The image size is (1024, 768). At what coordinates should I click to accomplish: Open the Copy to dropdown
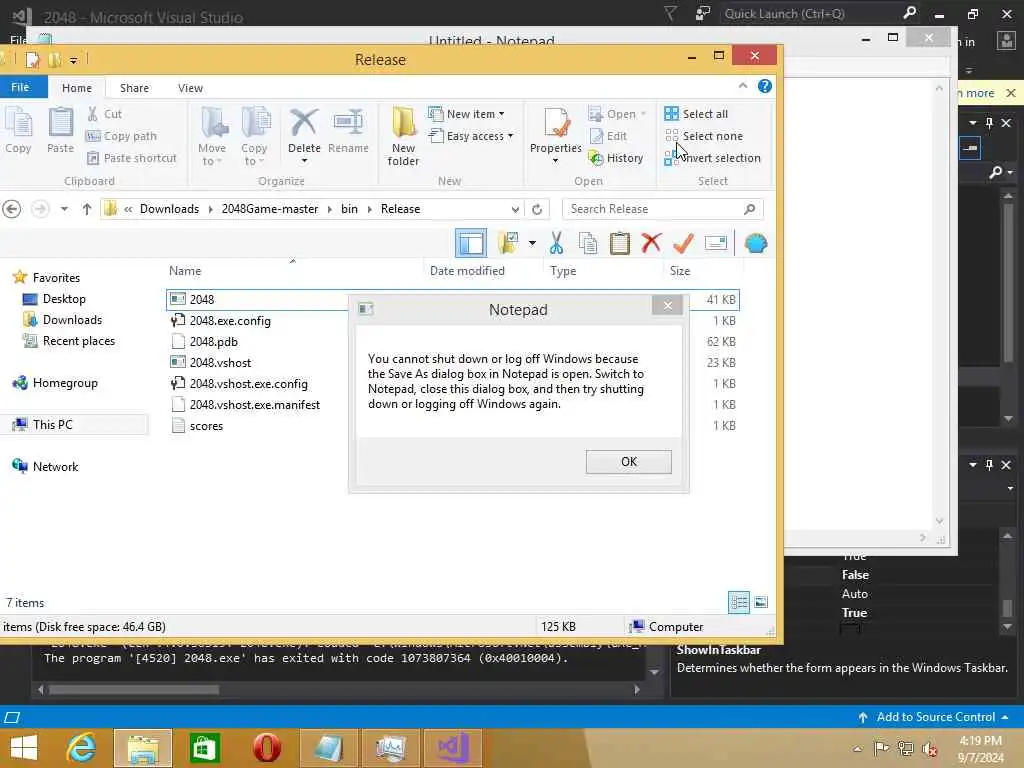(x=254, y=136)
